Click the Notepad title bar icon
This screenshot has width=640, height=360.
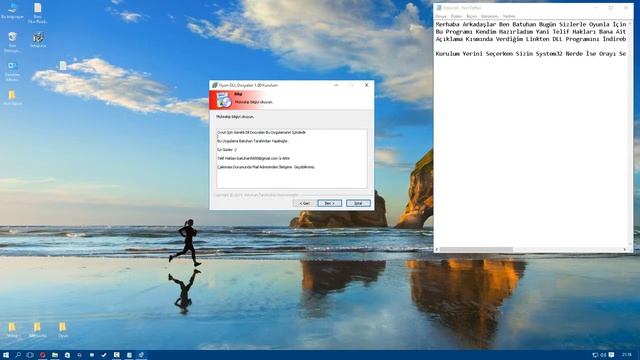coord(439,8)
